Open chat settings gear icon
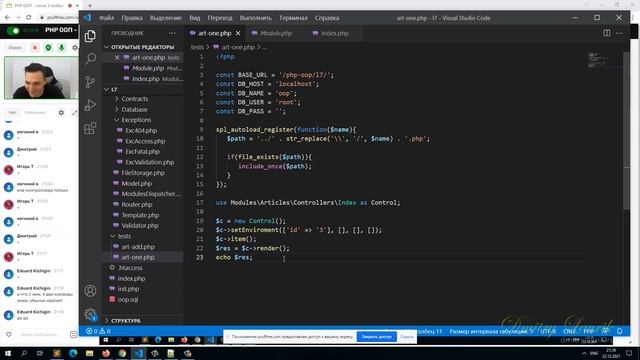640x360 pixels. tap(61, 113)
